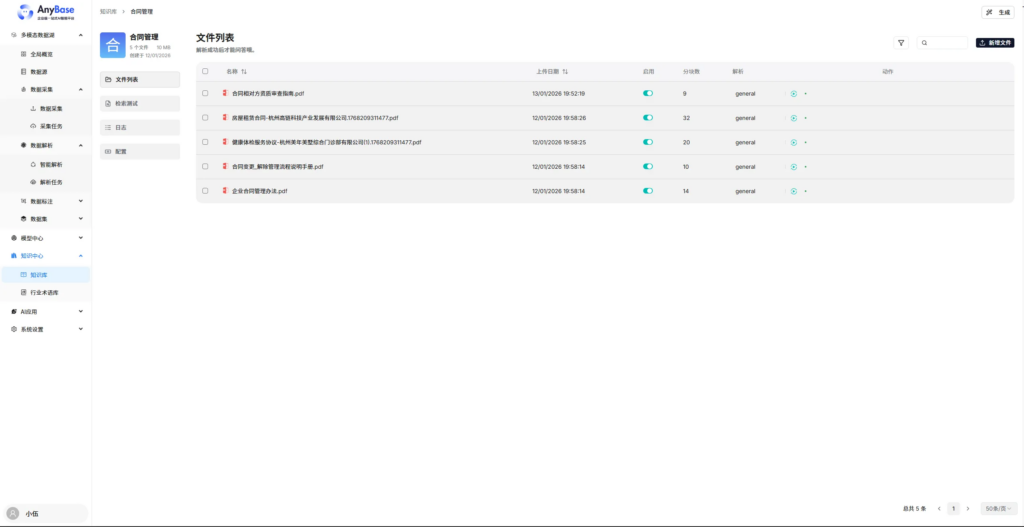This screenshot has height=527, width=1024.
Task: Check the select-all checkbox in the table header
Action: pos(205,72)
